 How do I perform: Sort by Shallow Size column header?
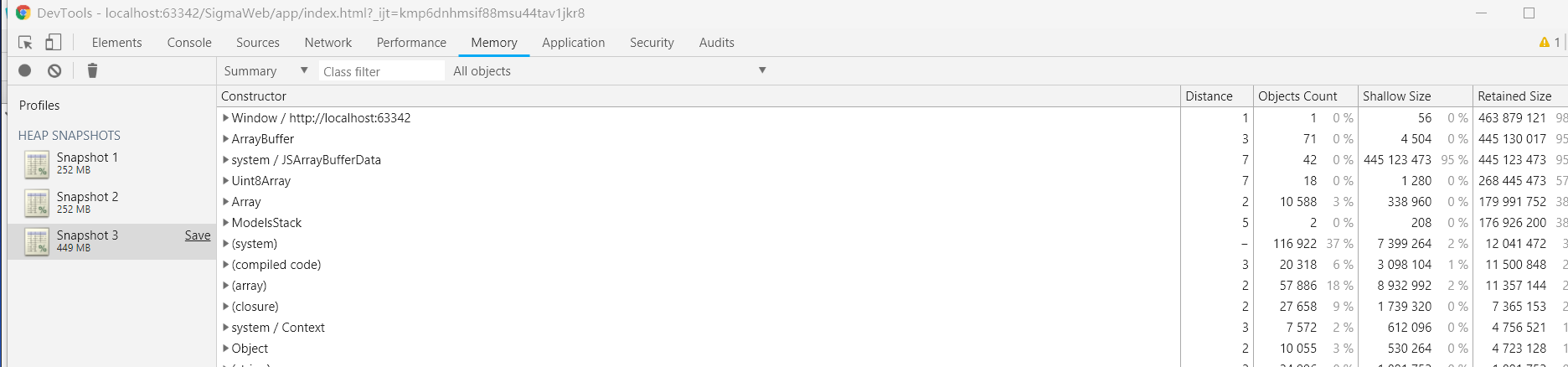click(1396, 96)
